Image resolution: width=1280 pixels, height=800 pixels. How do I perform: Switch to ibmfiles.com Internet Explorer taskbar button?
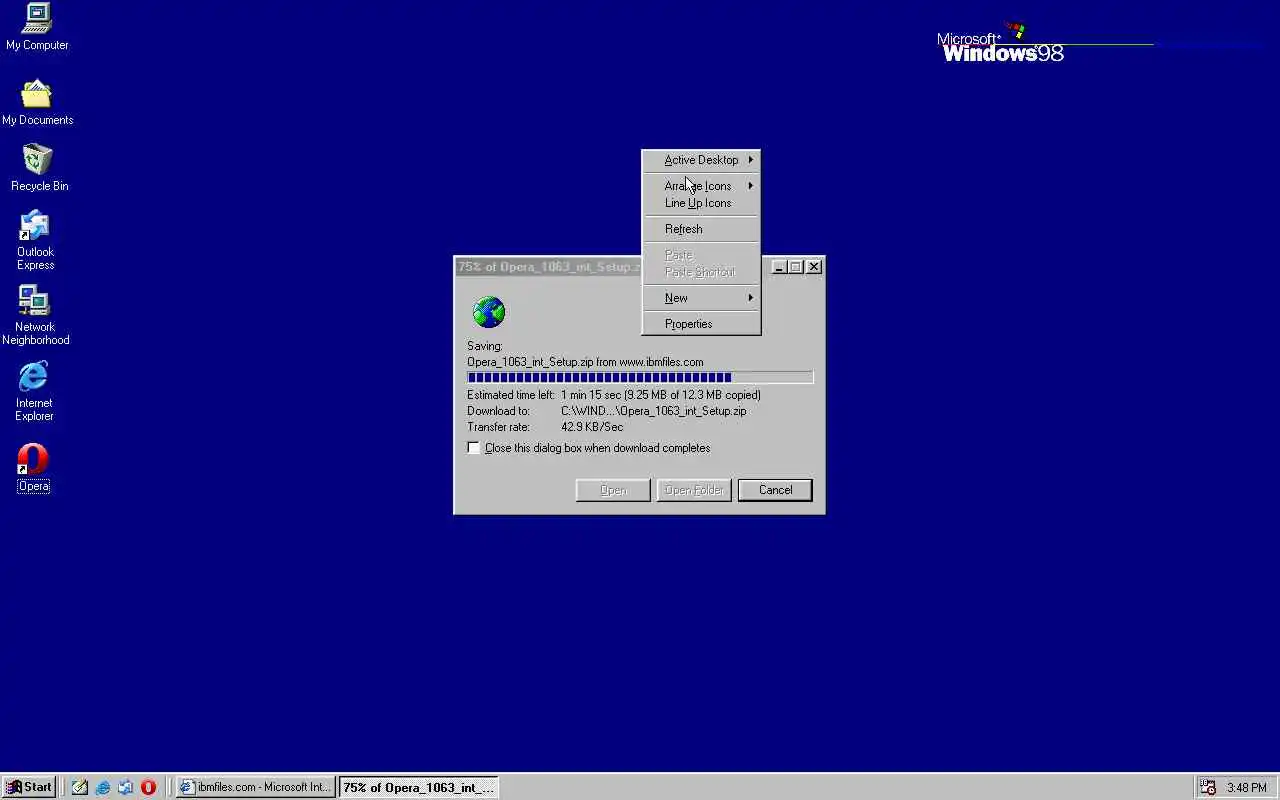tap(255, 787)
